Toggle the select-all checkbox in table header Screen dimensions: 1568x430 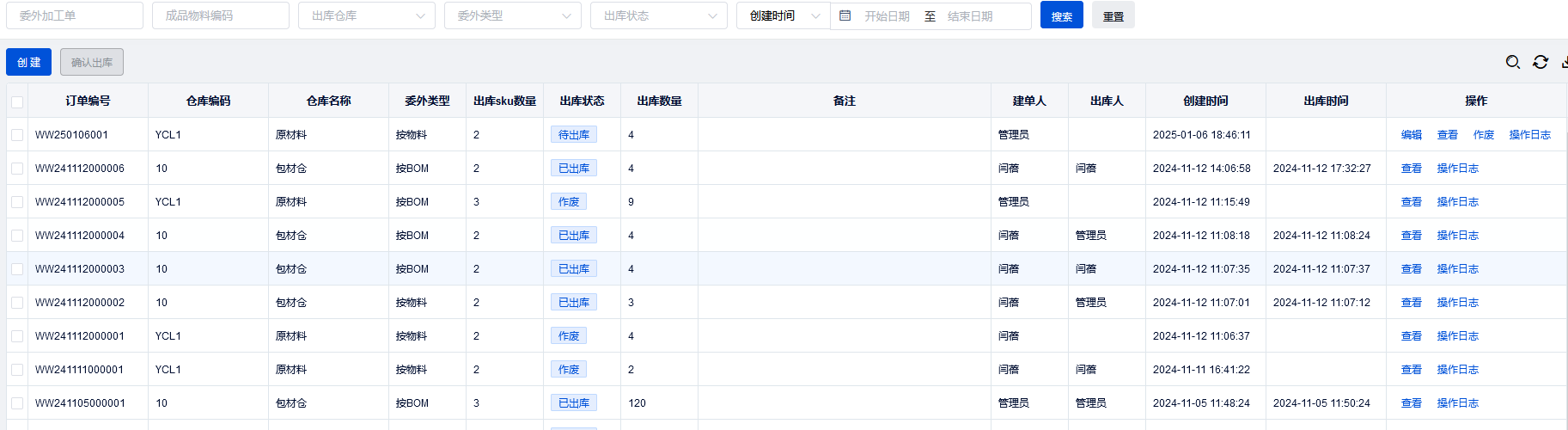click(17, 101)
